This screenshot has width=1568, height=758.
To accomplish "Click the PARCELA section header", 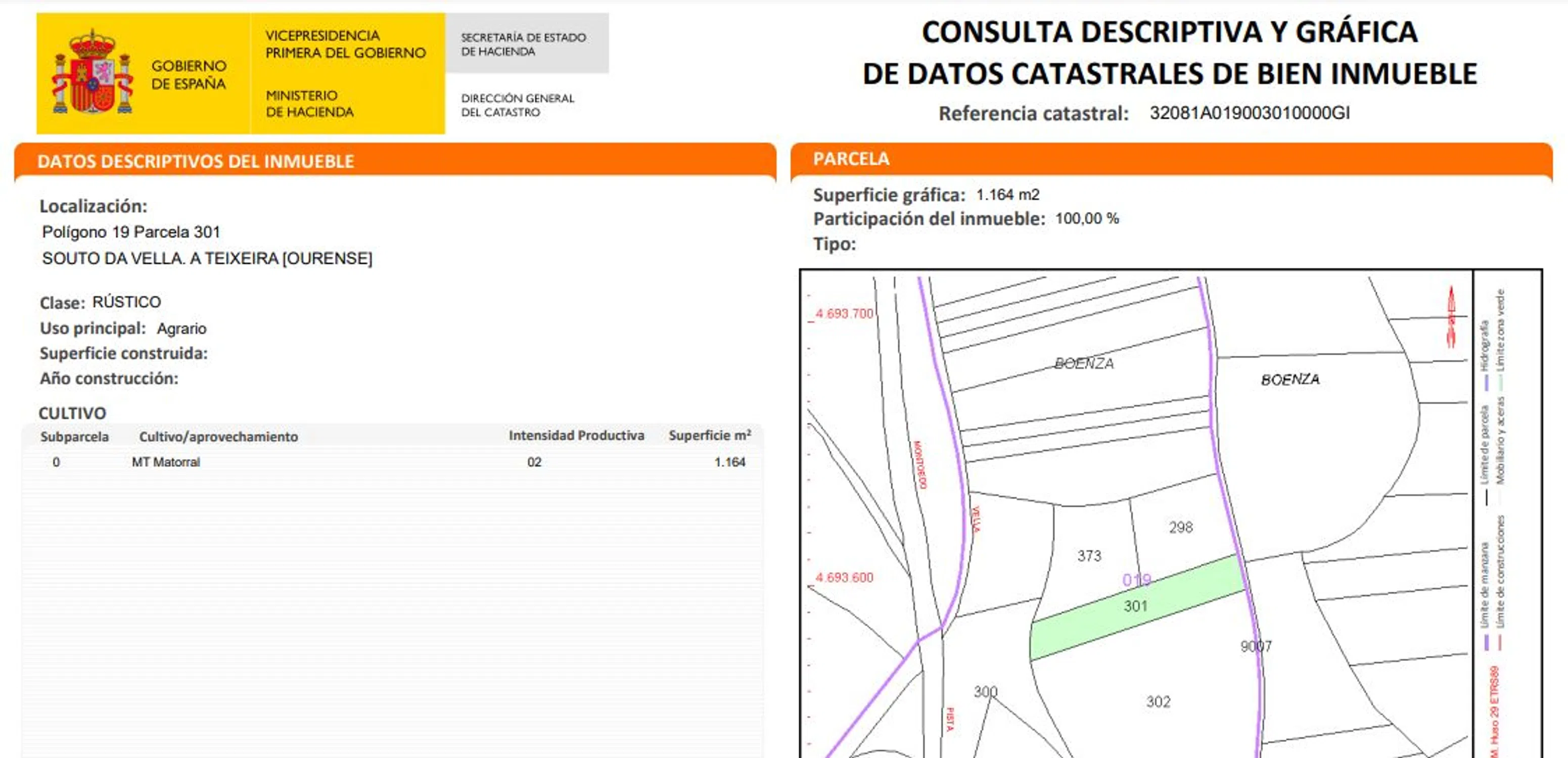I will [851, 159].
